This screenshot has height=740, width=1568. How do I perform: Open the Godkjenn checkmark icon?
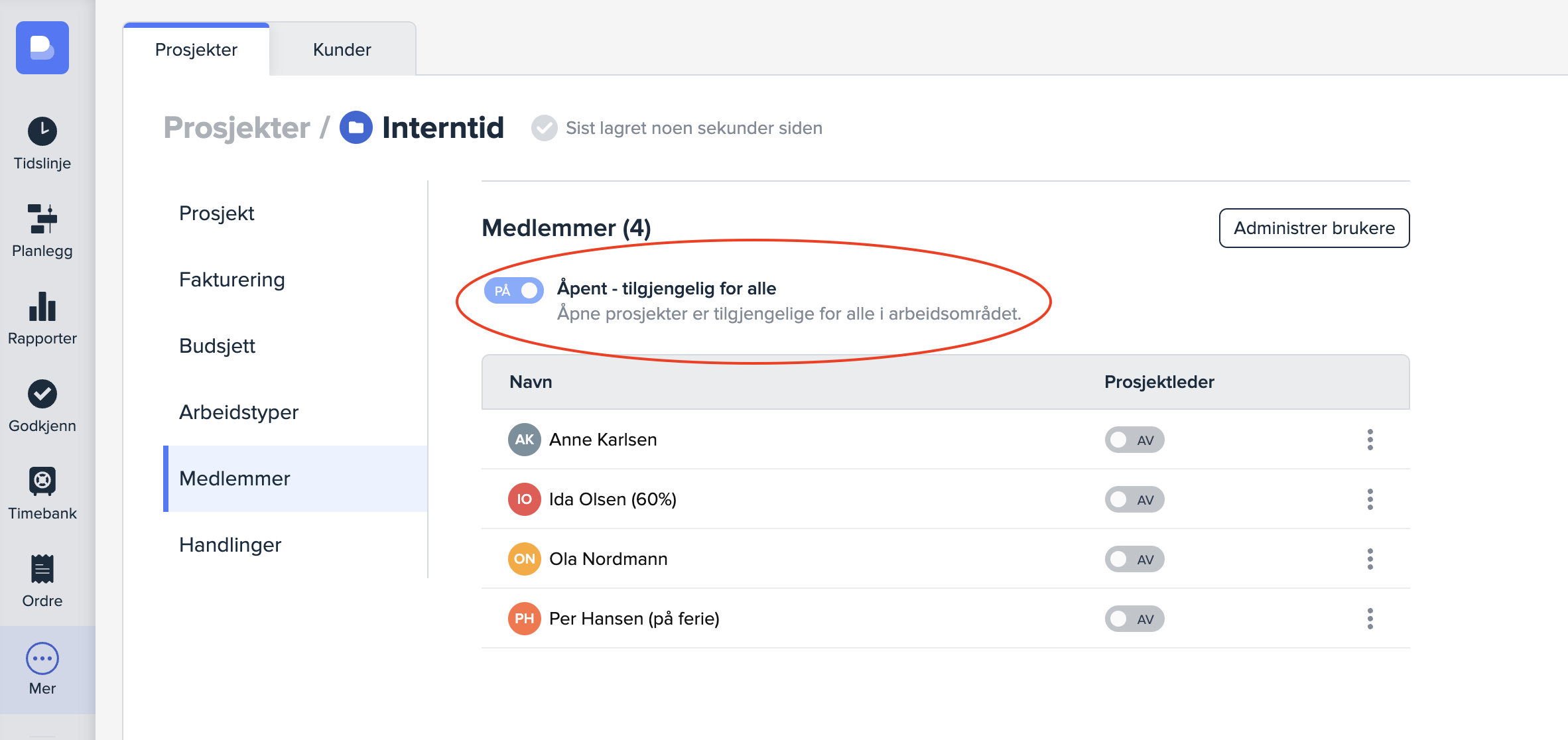pyautogui.click(x=42, y=394)
